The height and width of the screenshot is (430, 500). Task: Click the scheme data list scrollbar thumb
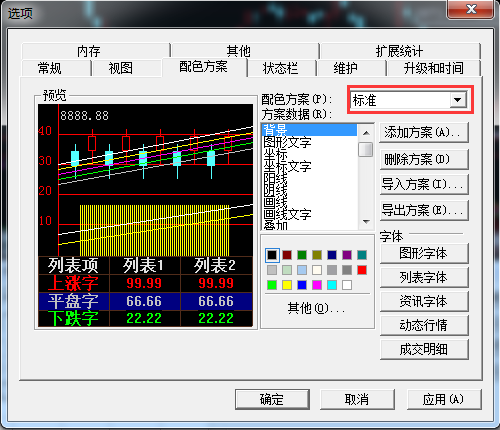(x=366, y=149)
